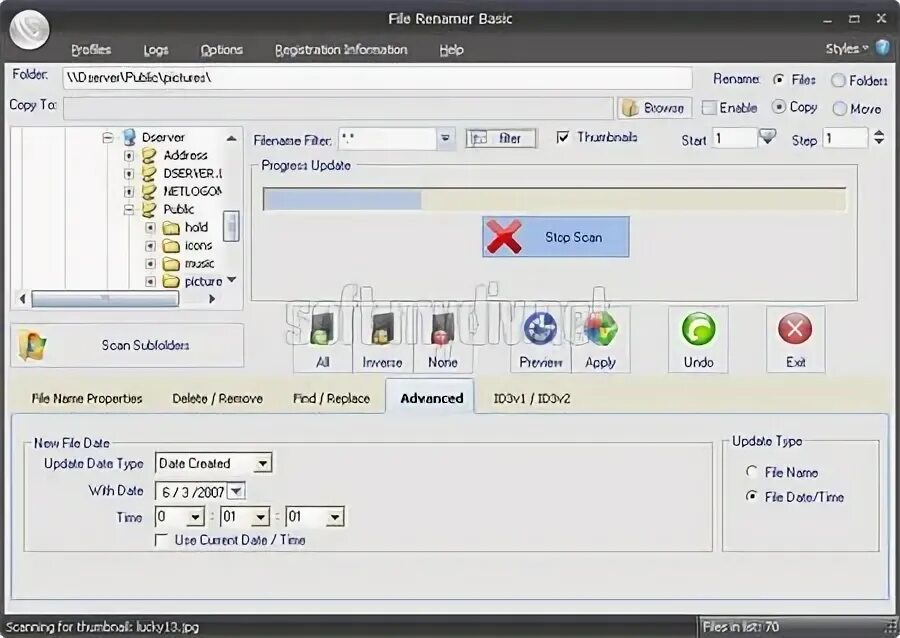Screen dimensions: 900x638
Task: Collapse the Dserver tree node
Action: tap(107, 138)
